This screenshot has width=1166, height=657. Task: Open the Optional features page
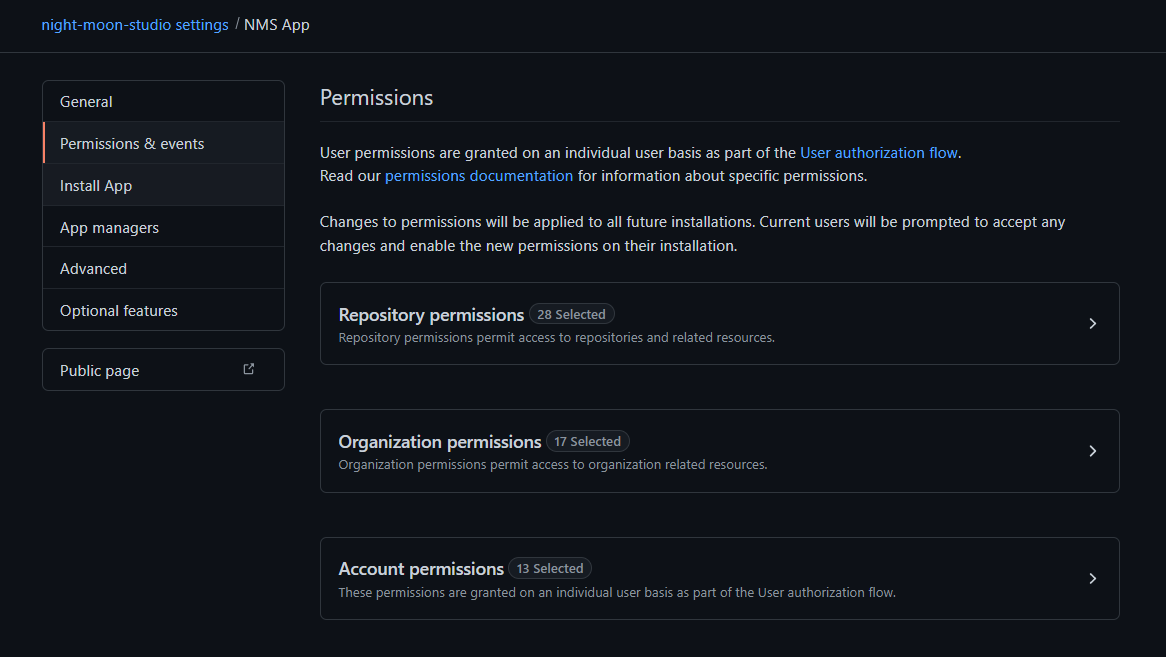[x=119, y=310]
